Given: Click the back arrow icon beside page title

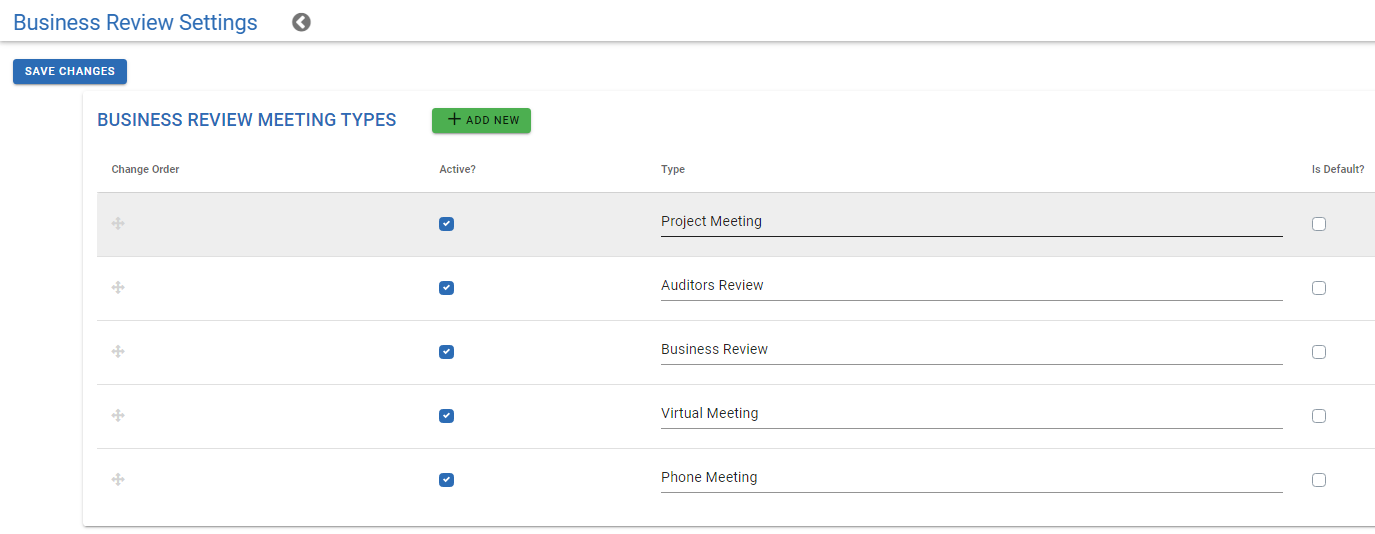Looking at the screenshot, I should (301, 22).
